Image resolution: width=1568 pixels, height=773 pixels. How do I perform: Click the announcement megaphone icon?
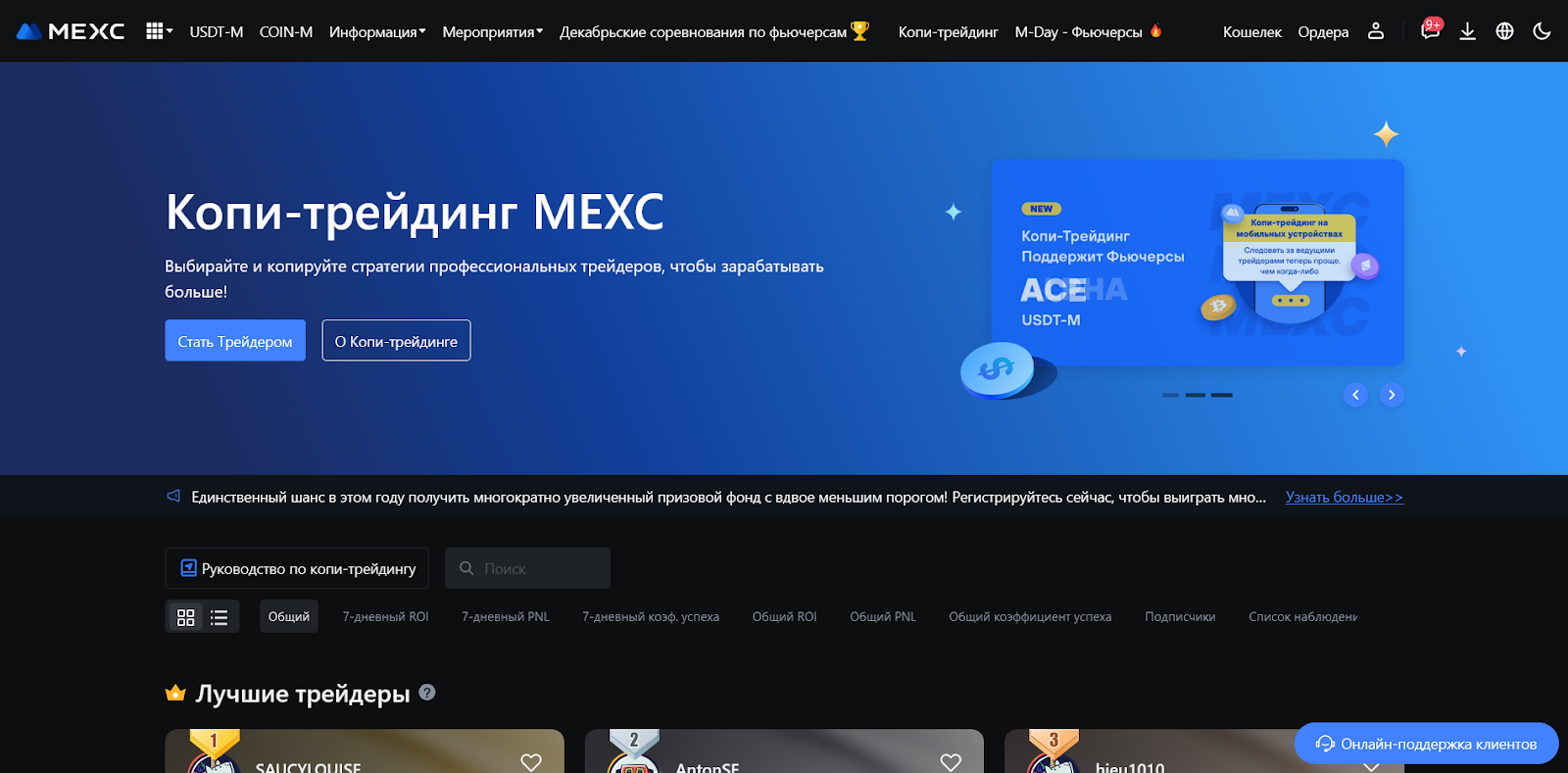pos(173,497)
